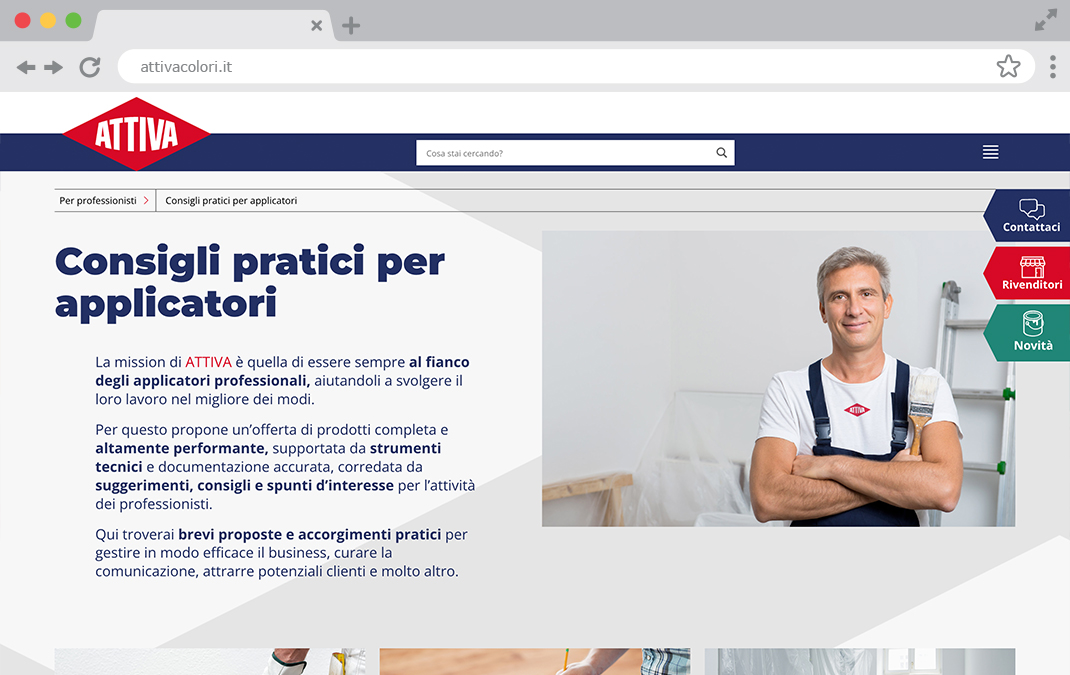
Task: Toggle fullscreen with the expand arrows icon
Action: point(1045,20)
